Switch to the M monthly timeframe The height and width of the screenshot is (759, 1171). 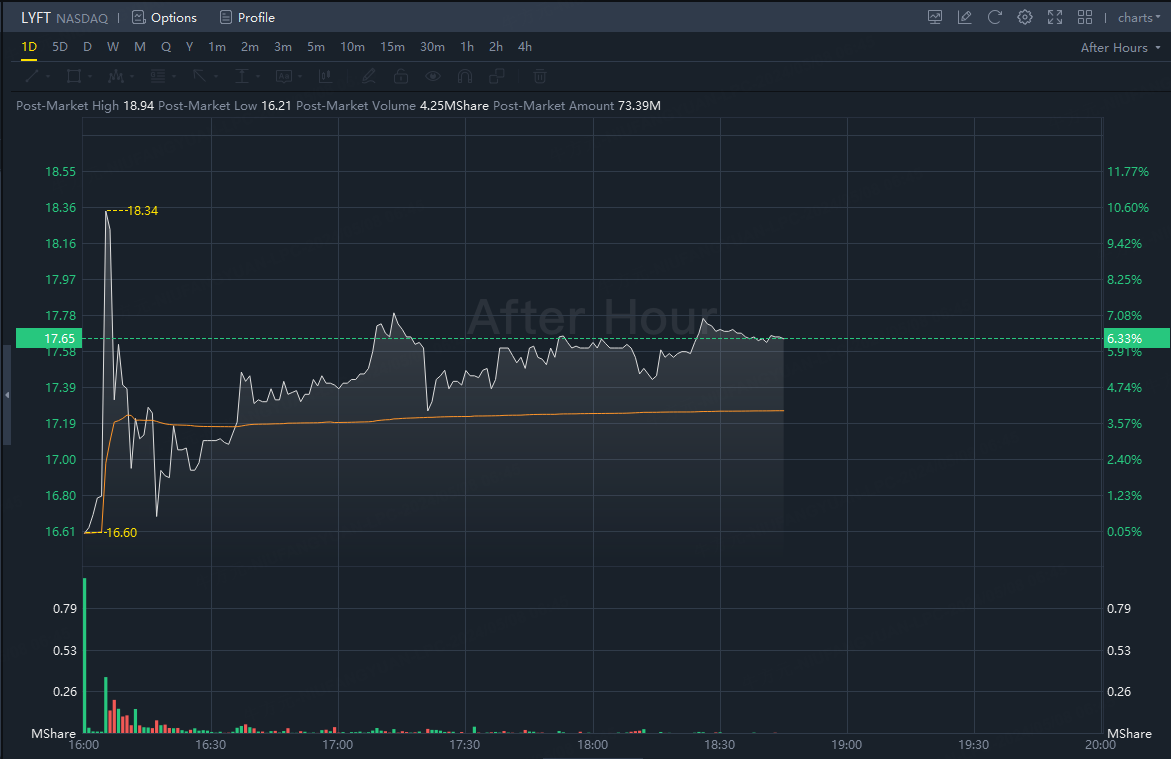pos(140,46)
